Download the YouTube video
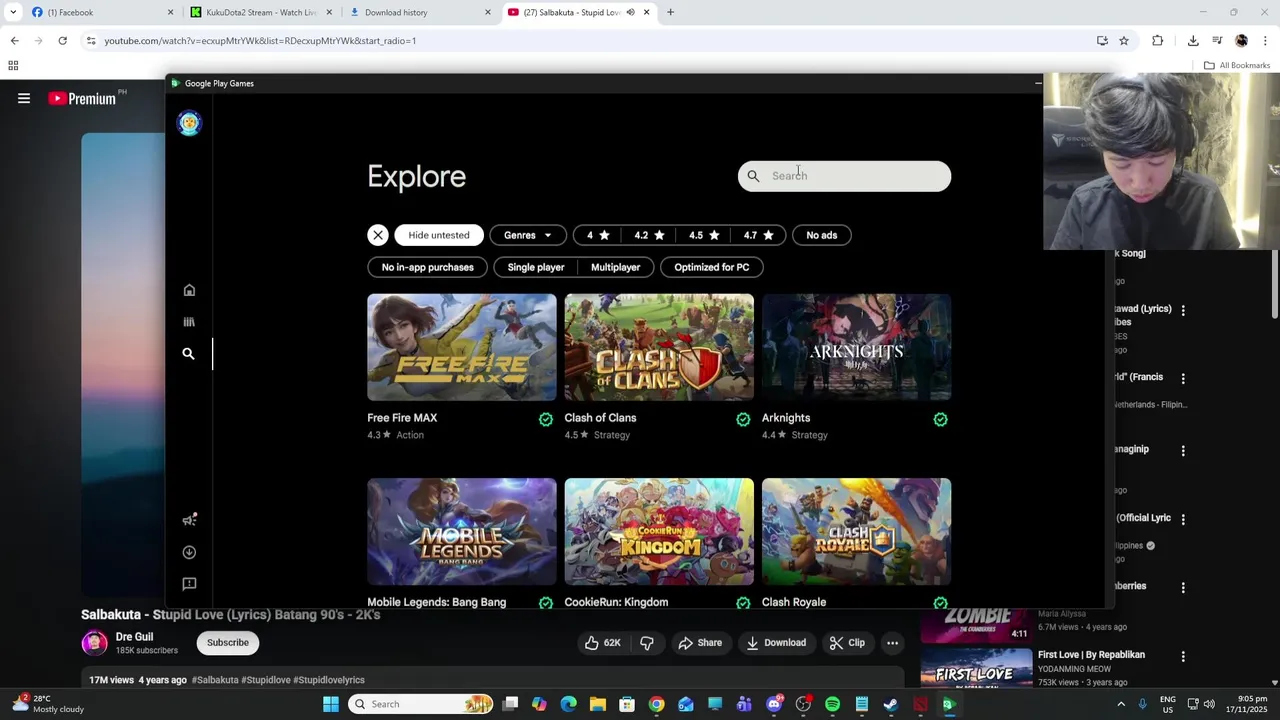1280x720 pixels. tap(776, 643)
